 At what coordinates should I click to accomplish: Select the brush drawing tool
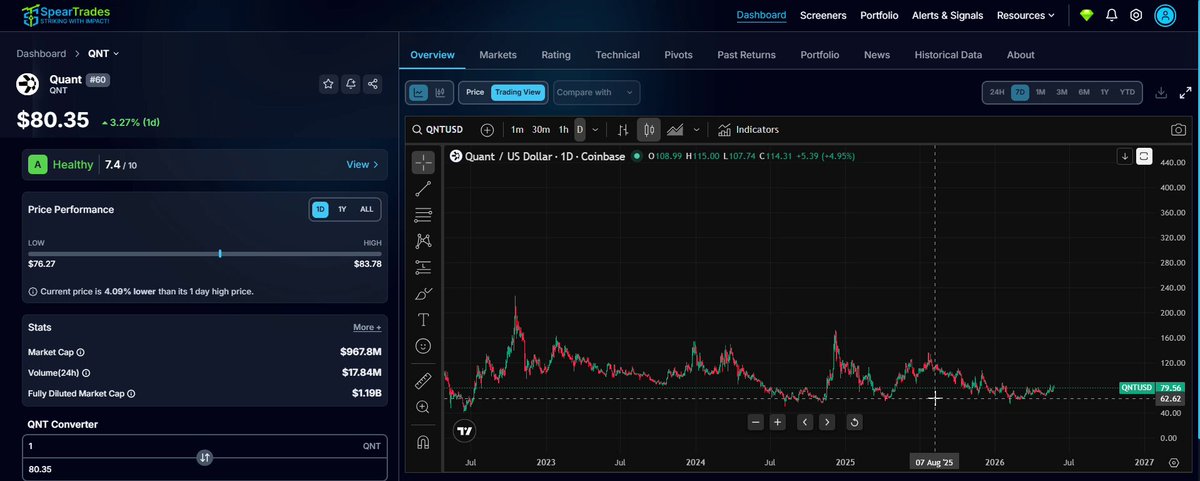click(x=423, y=293)
